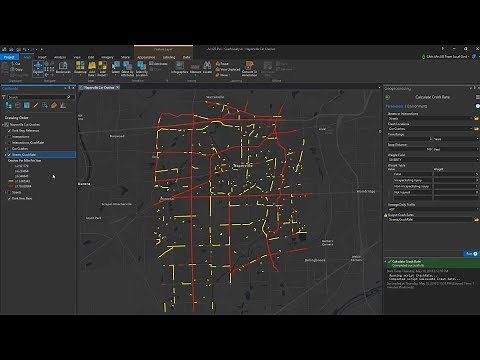Expand the Intersections layer

click(5, 137)
